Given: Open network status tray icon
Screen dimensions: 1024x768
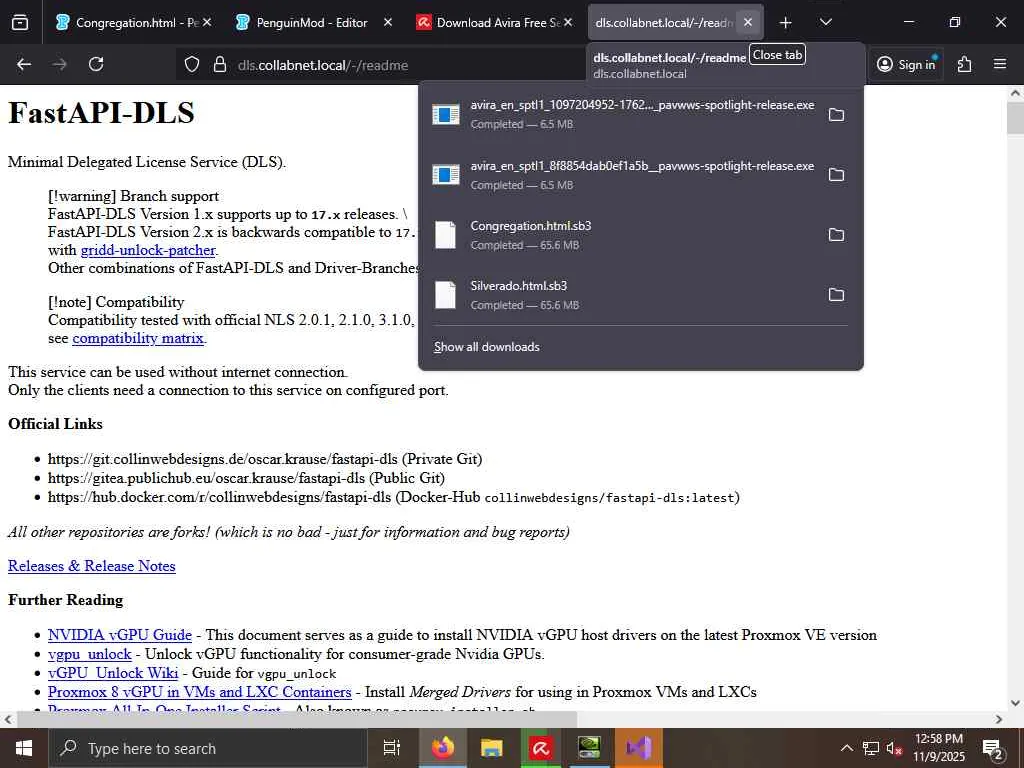Looking at the screenshot, I should tap(871, 748).
